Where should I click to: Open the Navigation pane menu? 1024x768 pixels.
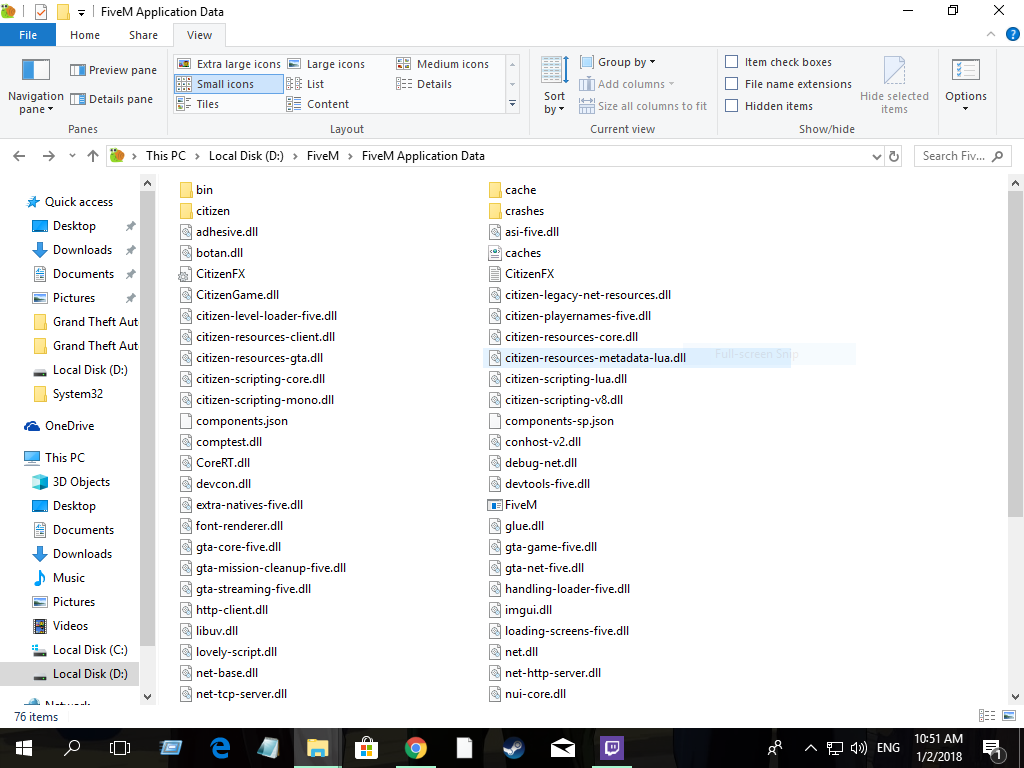[x=35, y=87]
